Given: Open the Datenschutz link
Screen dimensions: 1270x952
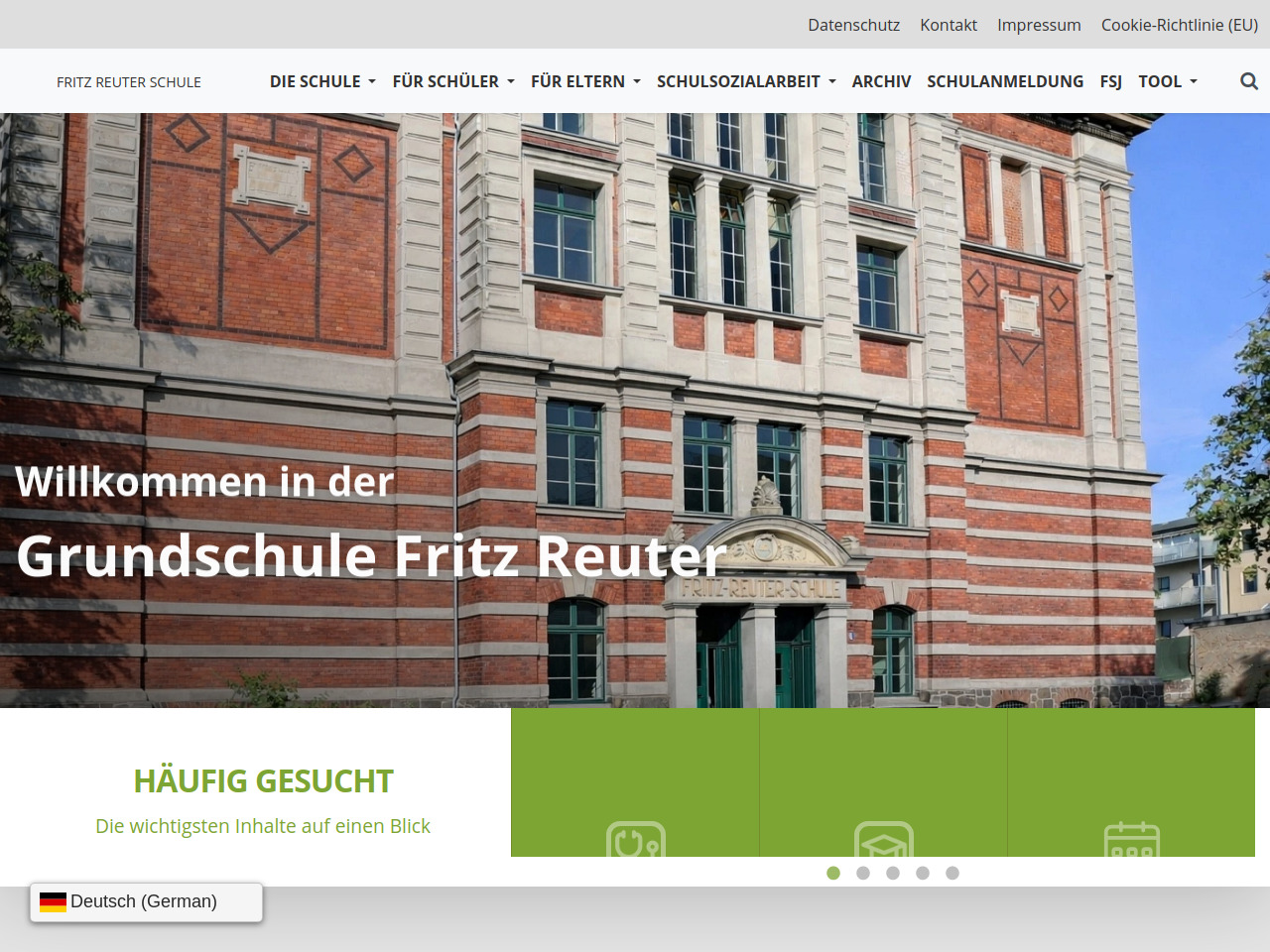Looking at the screenshot, I should point(853,25).
